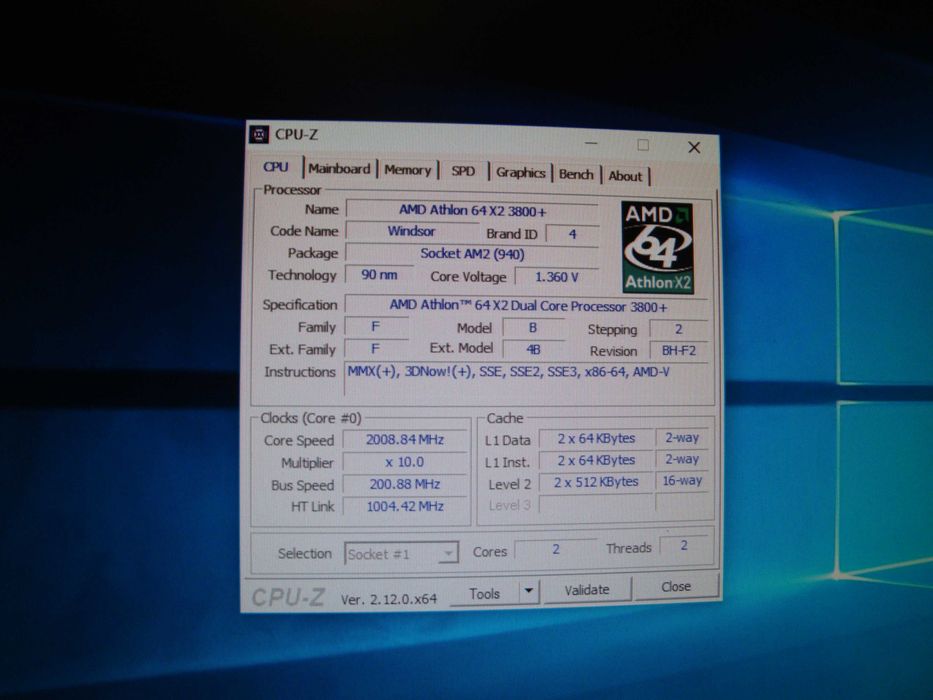This screenshot has width=933, height=700.
Task: Minimize the CPU-Z window
Action: (591, 143)
